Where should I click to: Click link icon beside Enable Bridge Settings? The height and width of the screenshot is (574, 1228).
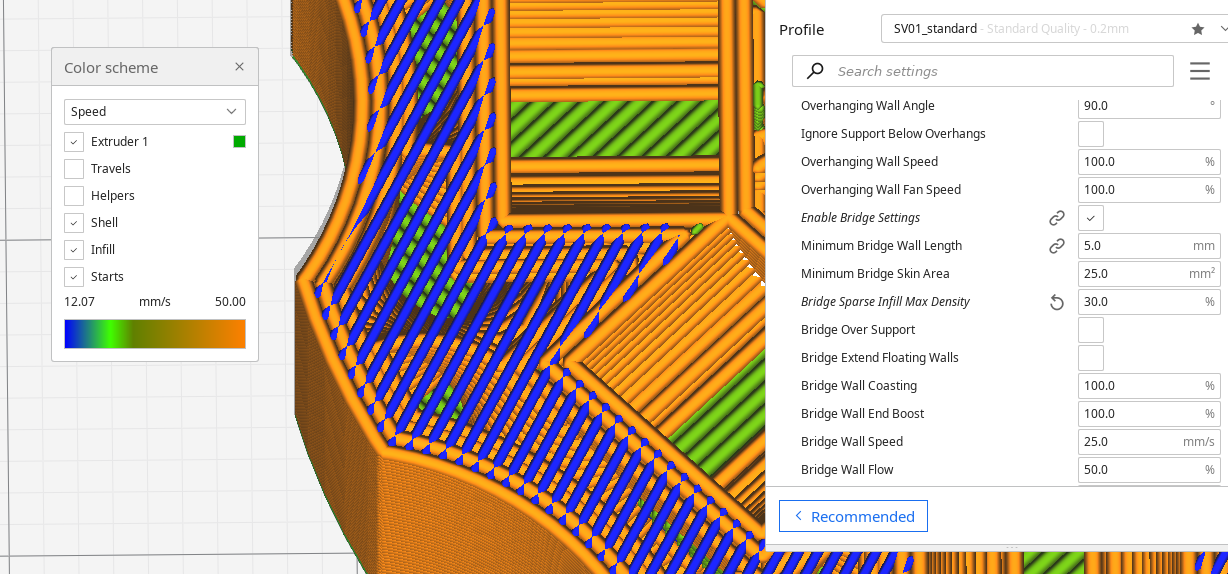(1057, 218)
